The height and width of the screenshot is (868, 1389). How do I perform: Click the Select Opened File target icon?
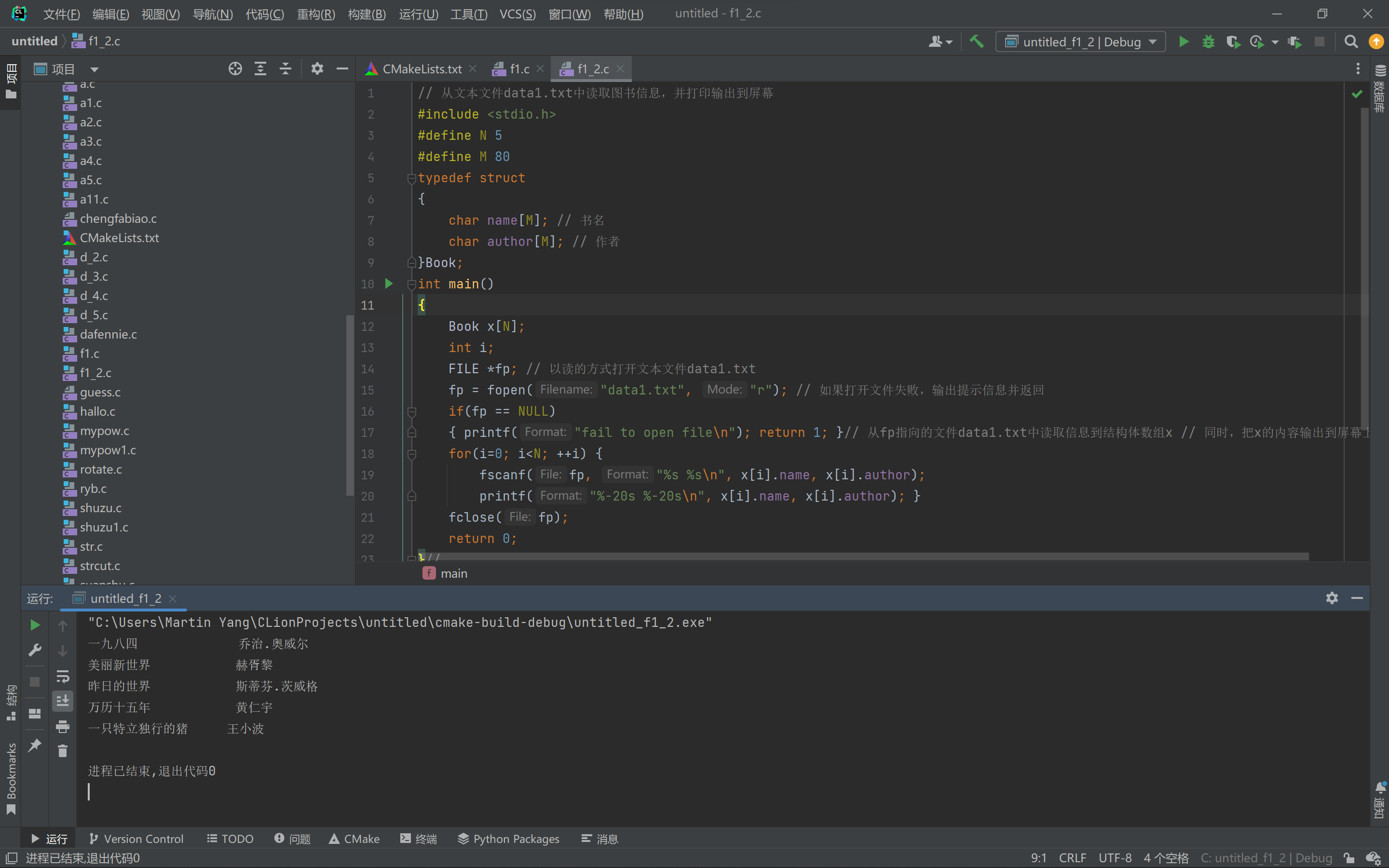point(235,69)
